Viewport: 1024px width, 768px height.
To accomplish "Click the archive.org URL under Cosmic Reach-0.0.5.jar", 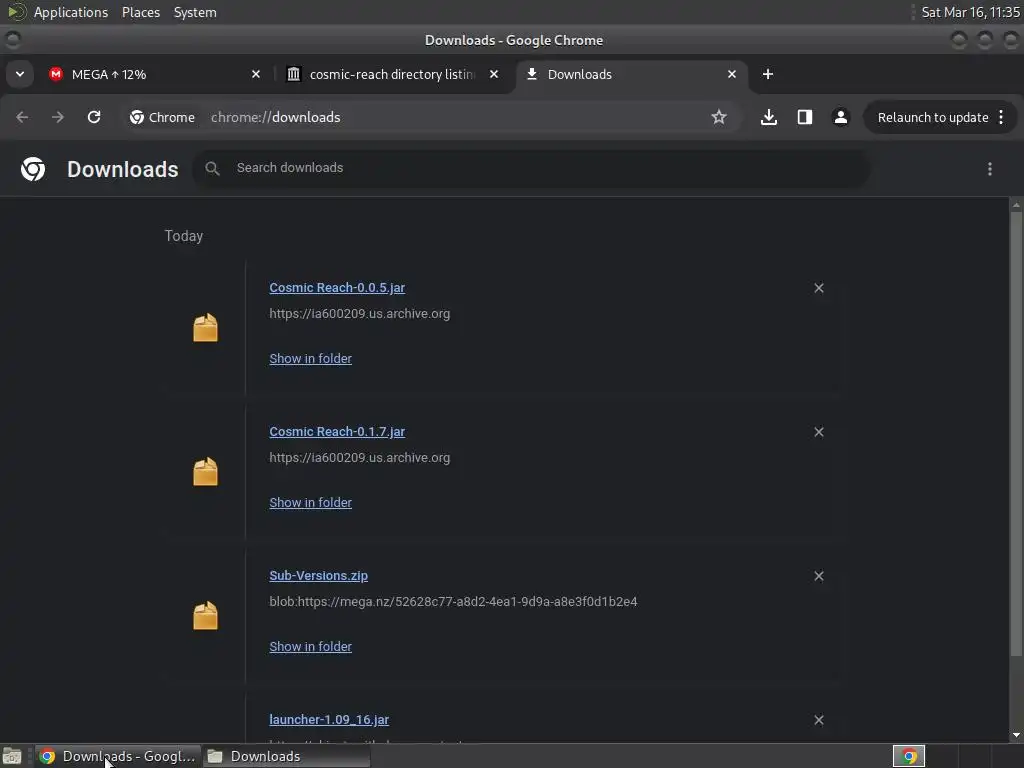I will [x=360, y=313].
